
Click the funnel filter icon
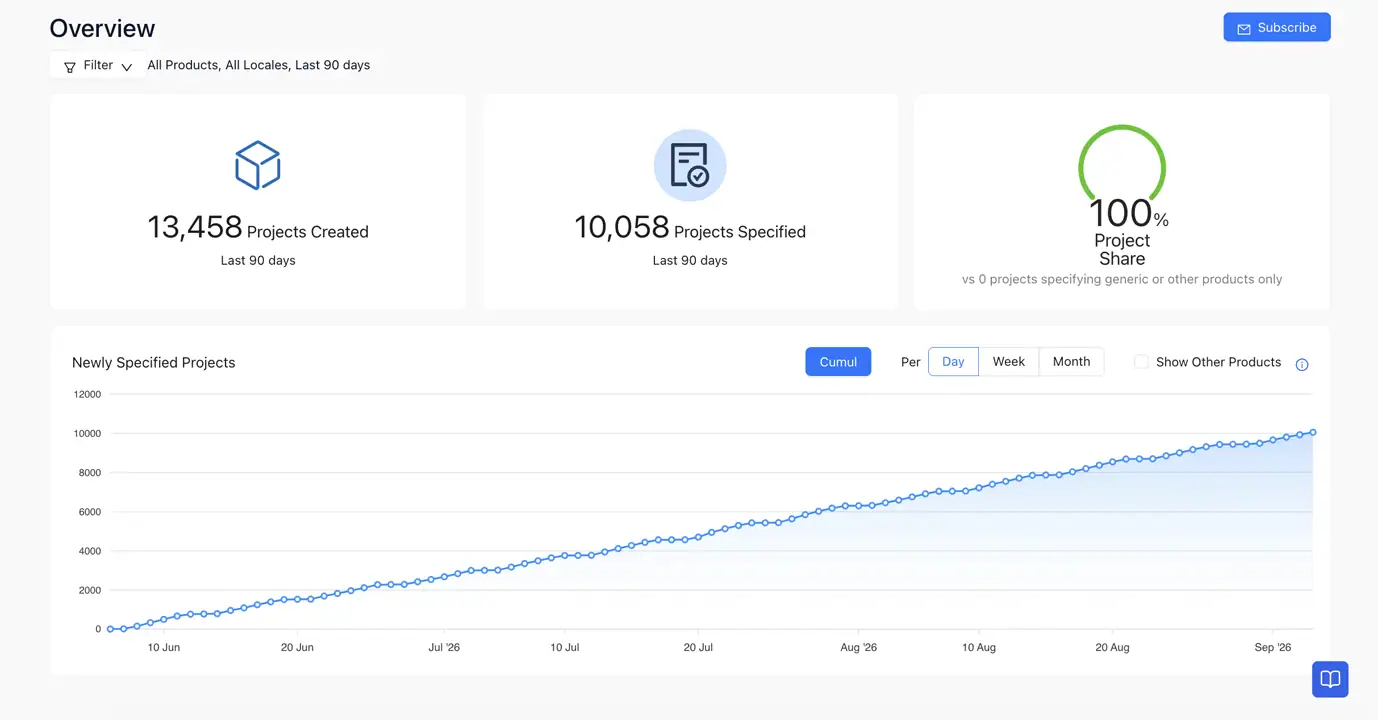[x=70, y=67]
